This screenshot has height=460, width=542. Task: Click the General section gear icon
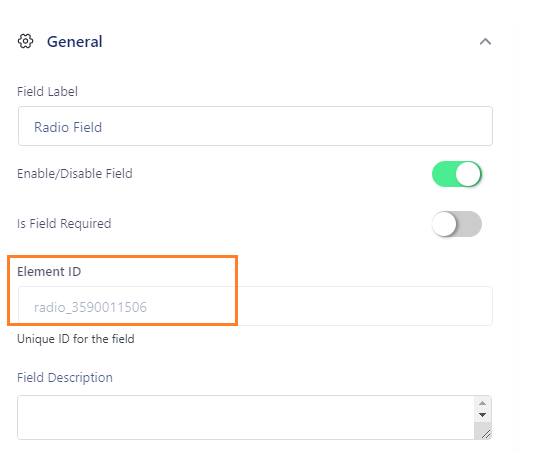tap(25, 41)
